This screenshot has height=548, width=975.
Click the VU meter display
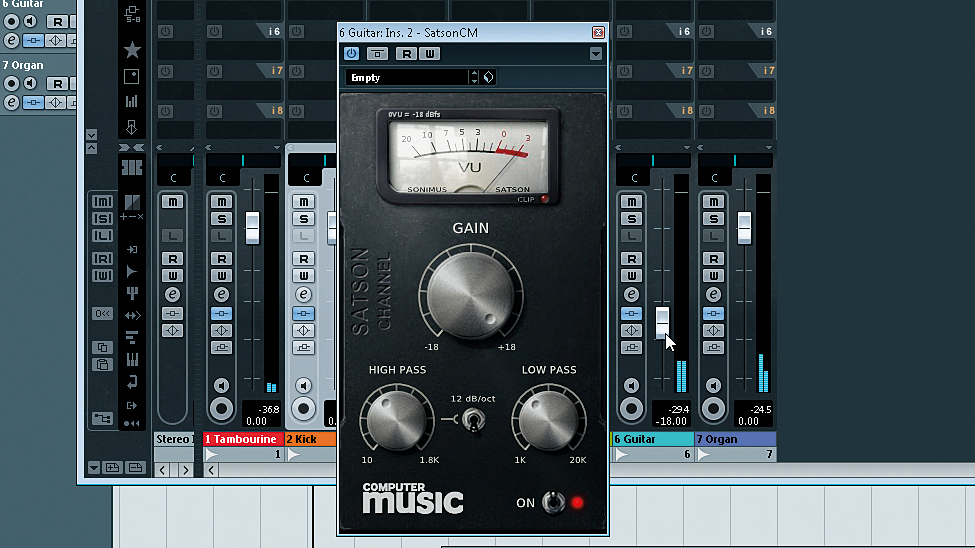pyautogui.click(x=468, y=156)
